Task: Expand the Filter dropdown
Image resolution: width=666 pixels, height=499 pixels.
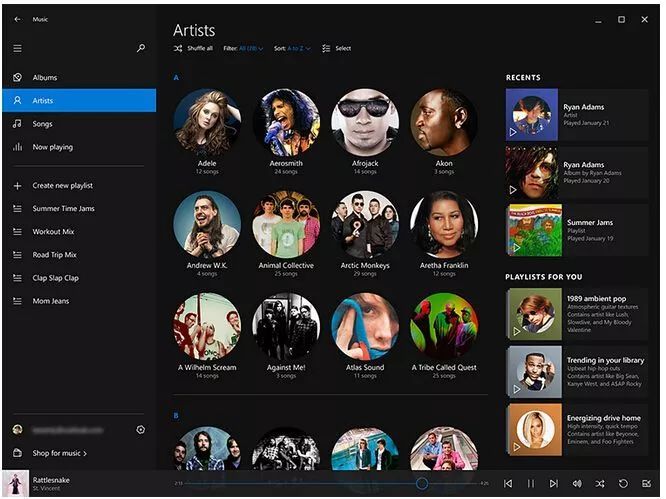Action: coord(243,48)
